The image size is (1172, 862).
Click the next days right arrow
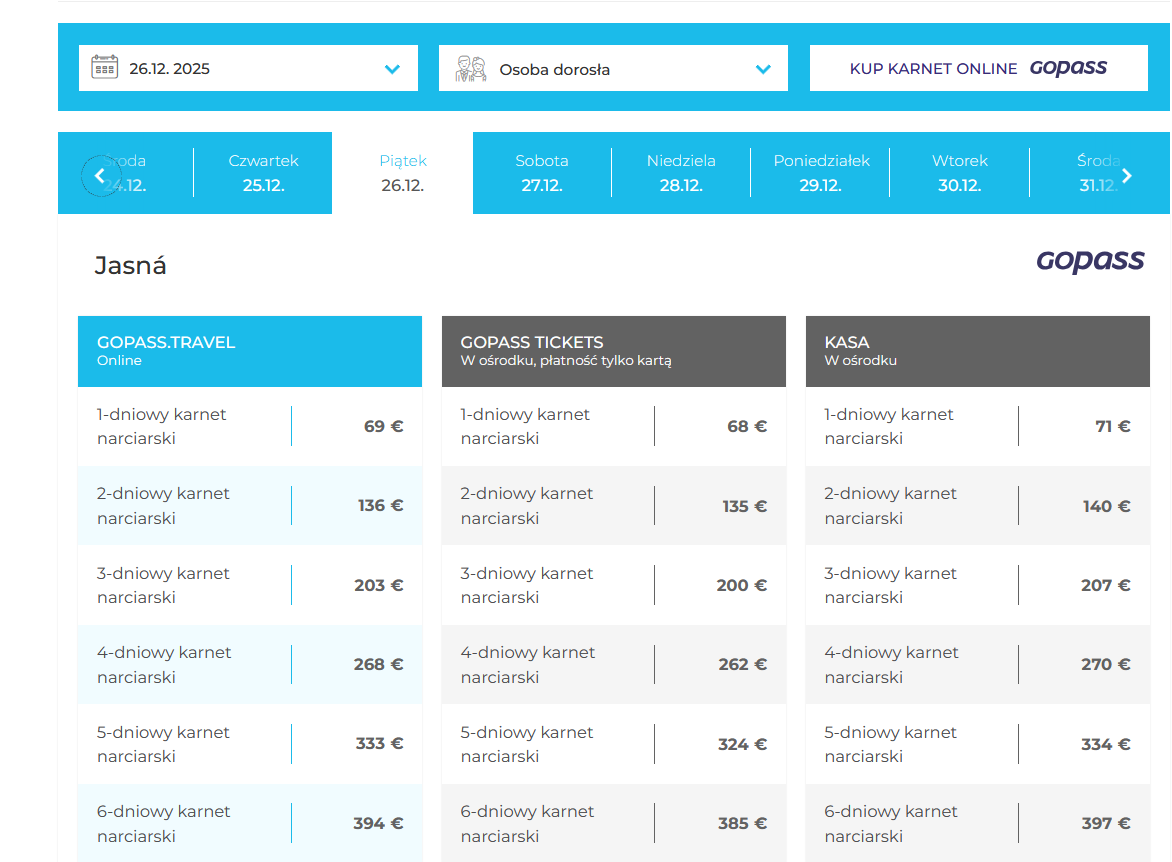(1127, 176)
